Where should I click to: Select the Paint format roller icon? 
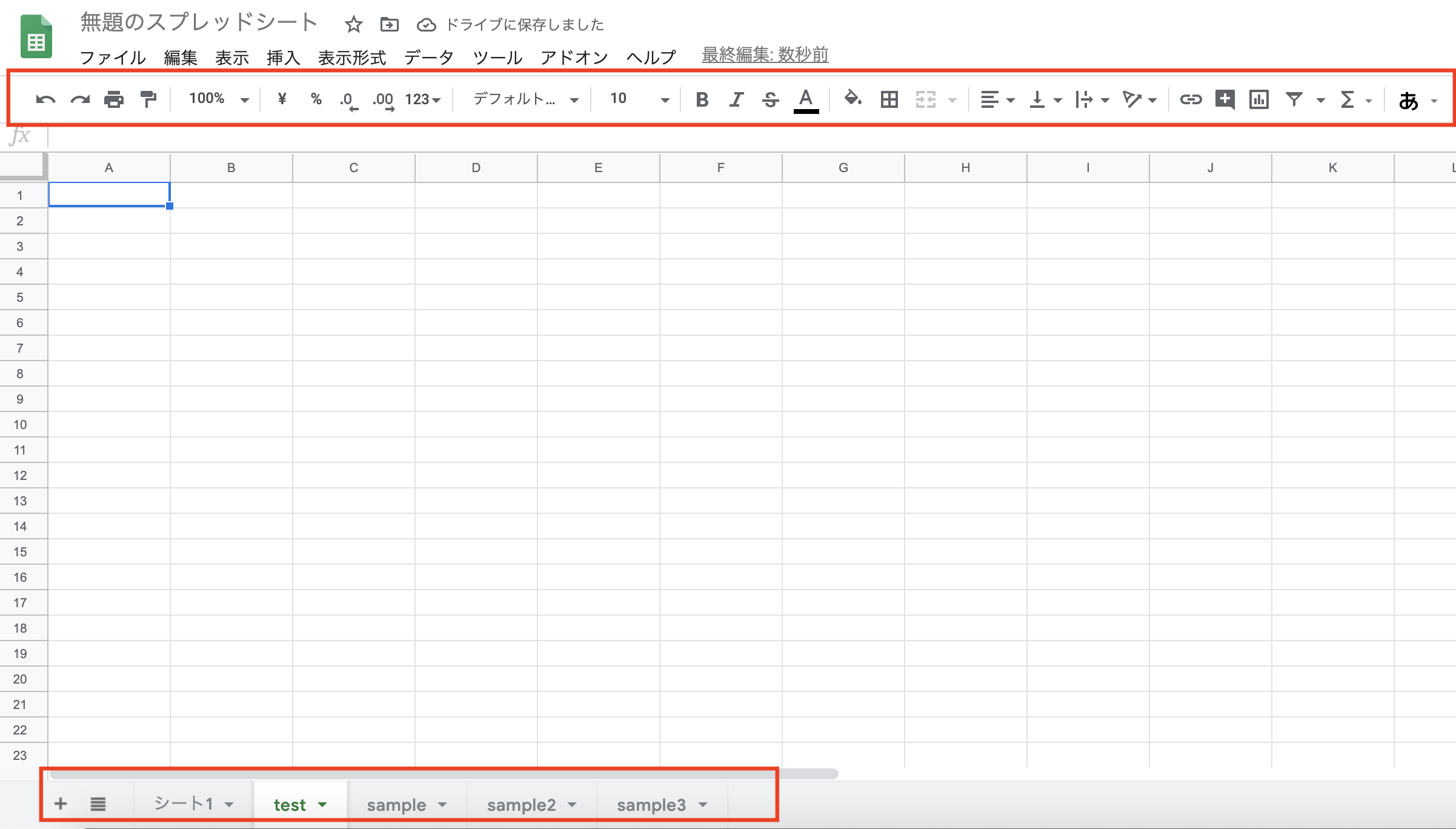tap(148, 99)
